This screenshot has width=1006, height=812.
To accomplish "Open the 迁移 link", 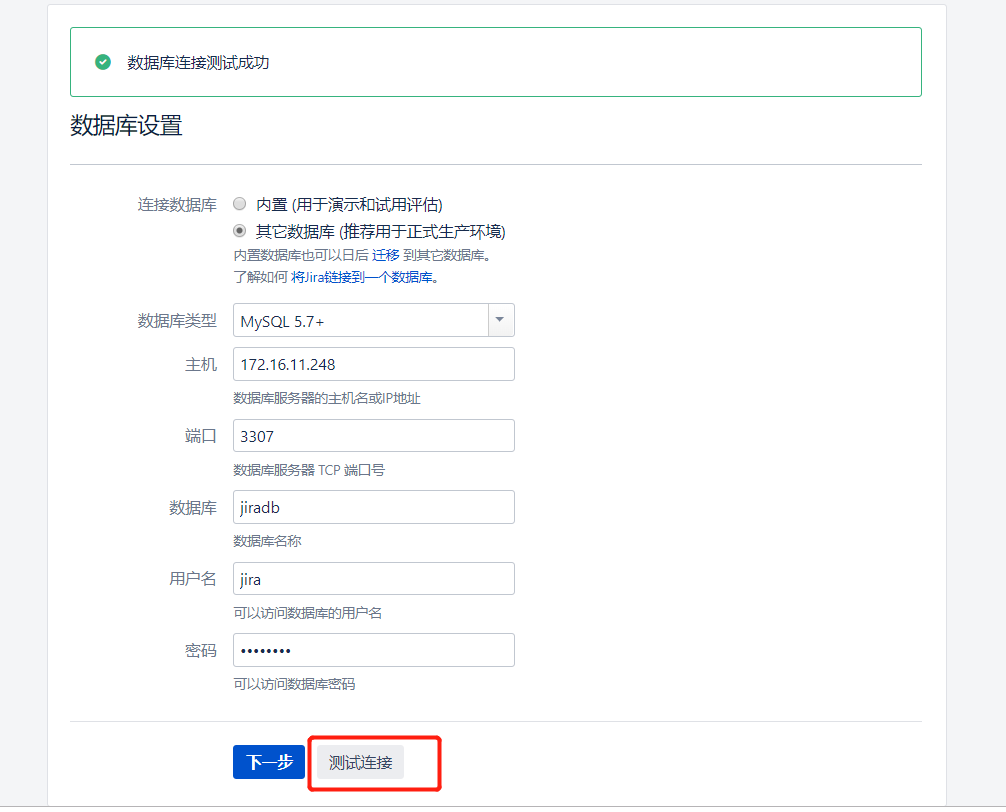I will pos(386,255).
